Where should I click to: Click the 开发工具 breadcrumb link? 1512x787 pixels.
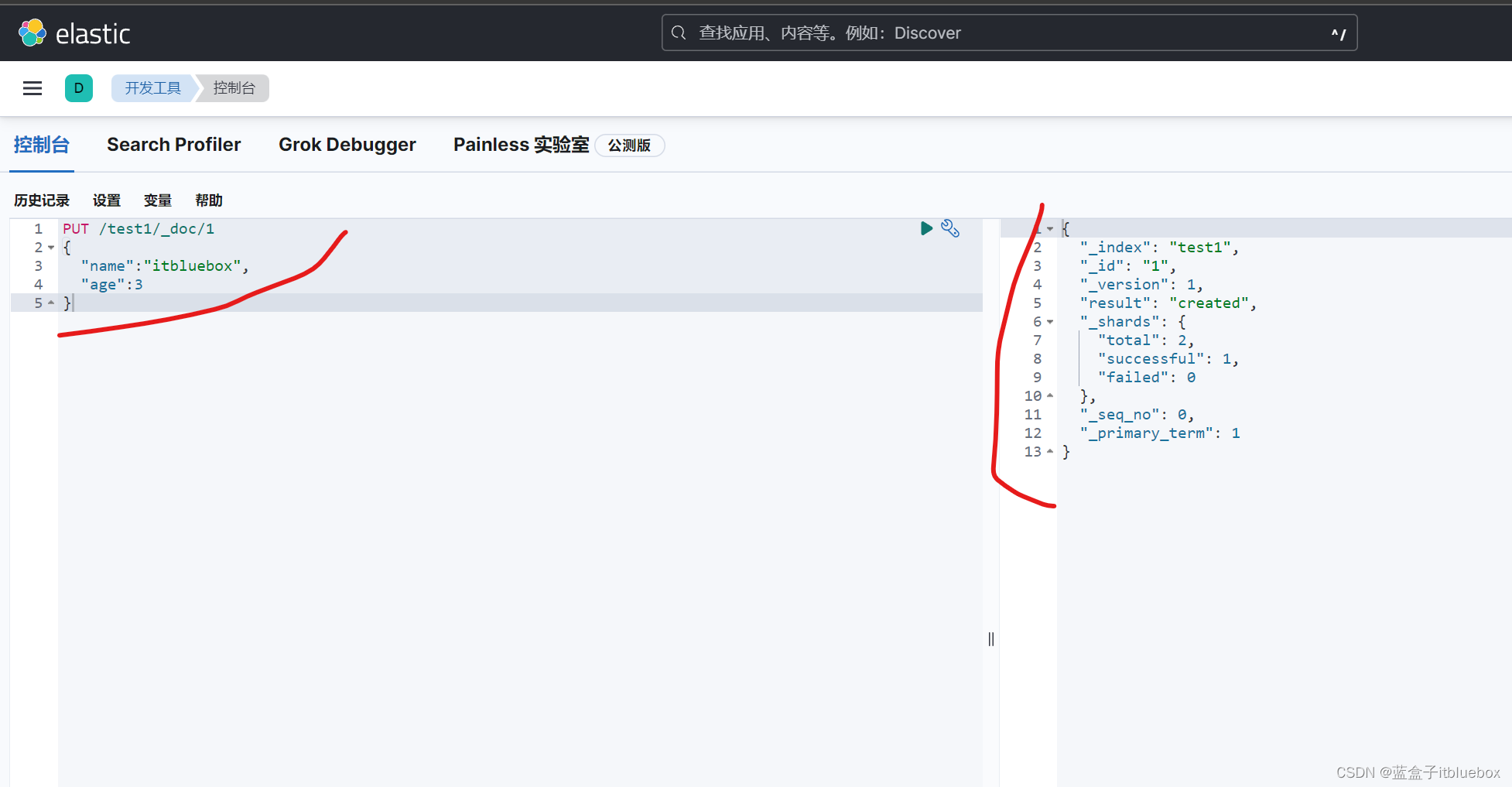tap(152, 88)
